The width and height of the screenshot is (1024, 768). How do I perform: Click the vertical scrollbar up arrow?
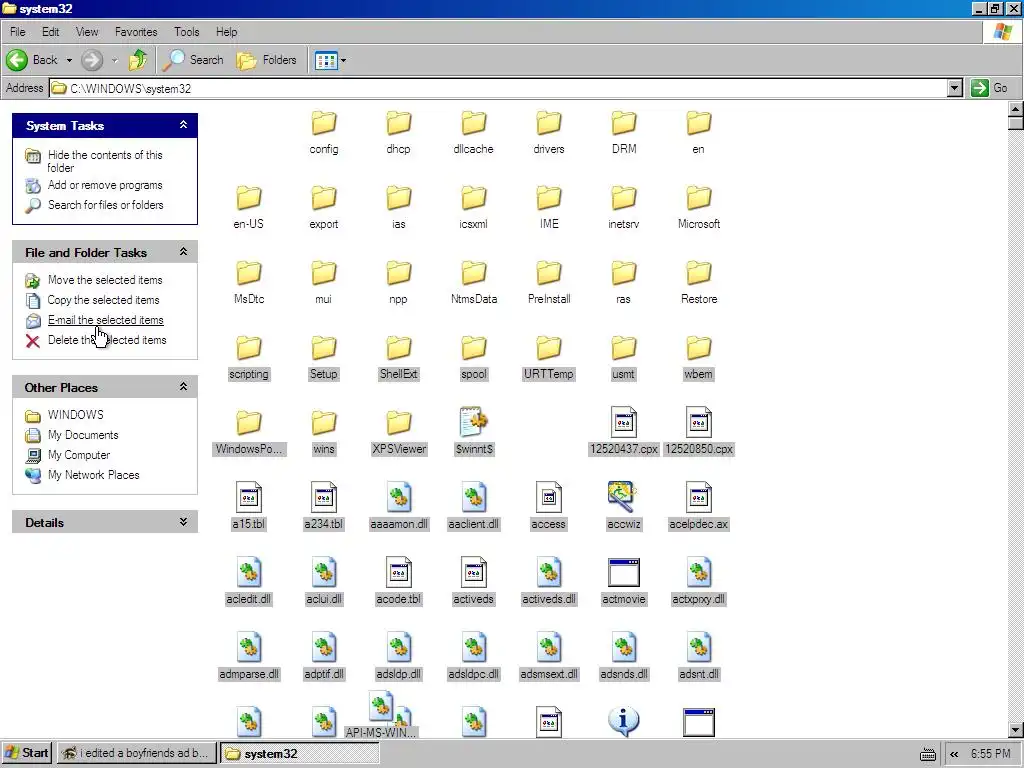1016,108
